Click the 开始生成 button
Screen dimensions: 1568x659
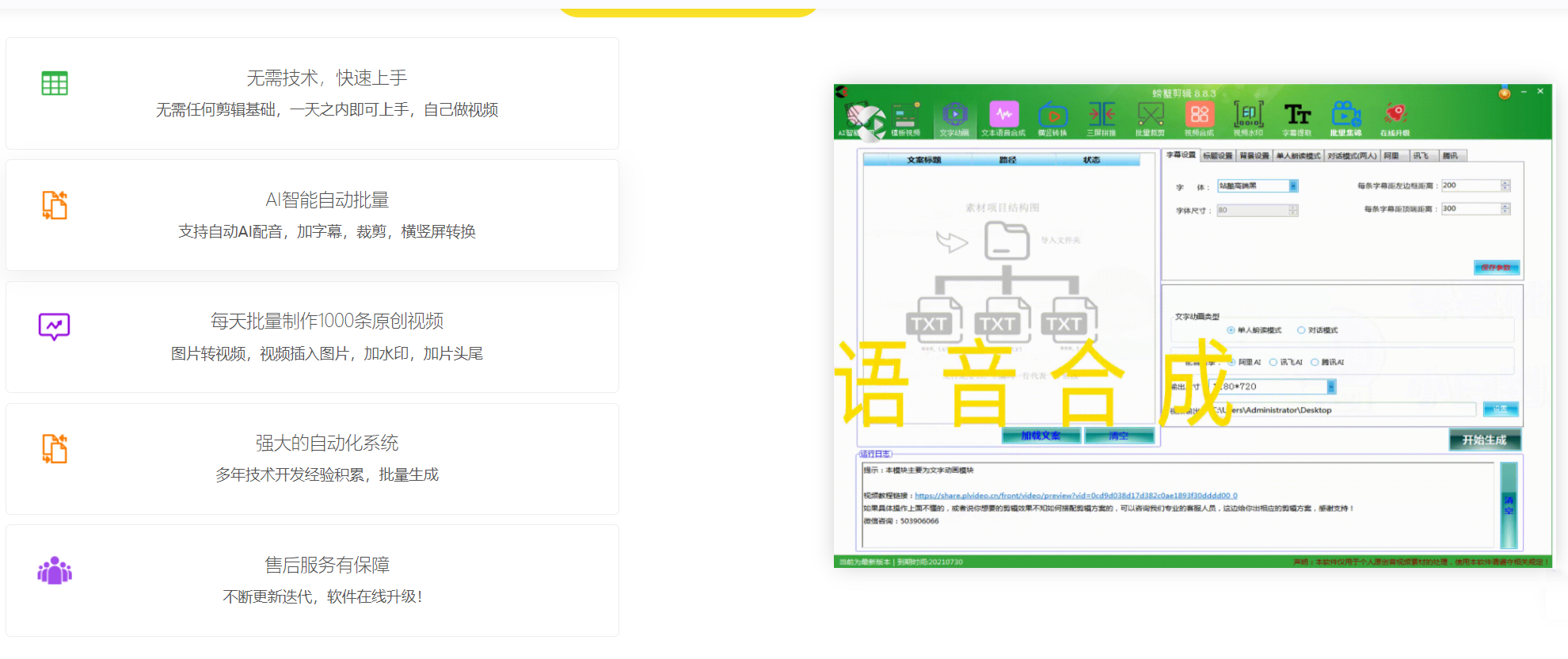pyautogui.click(x=1485, y=440)
